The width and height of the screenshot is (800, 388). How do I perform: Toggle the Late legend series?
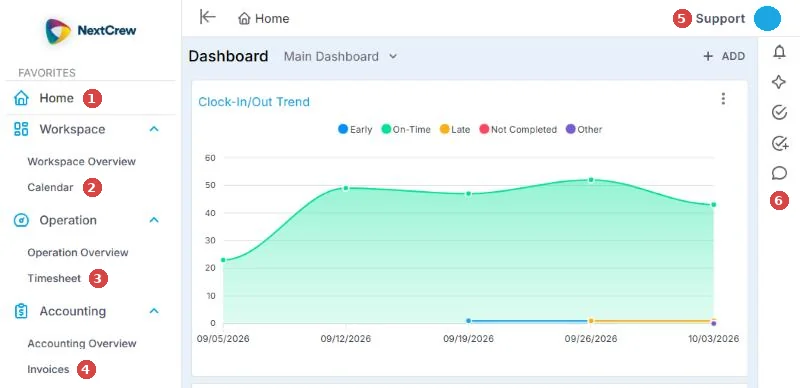pos(455,129)
